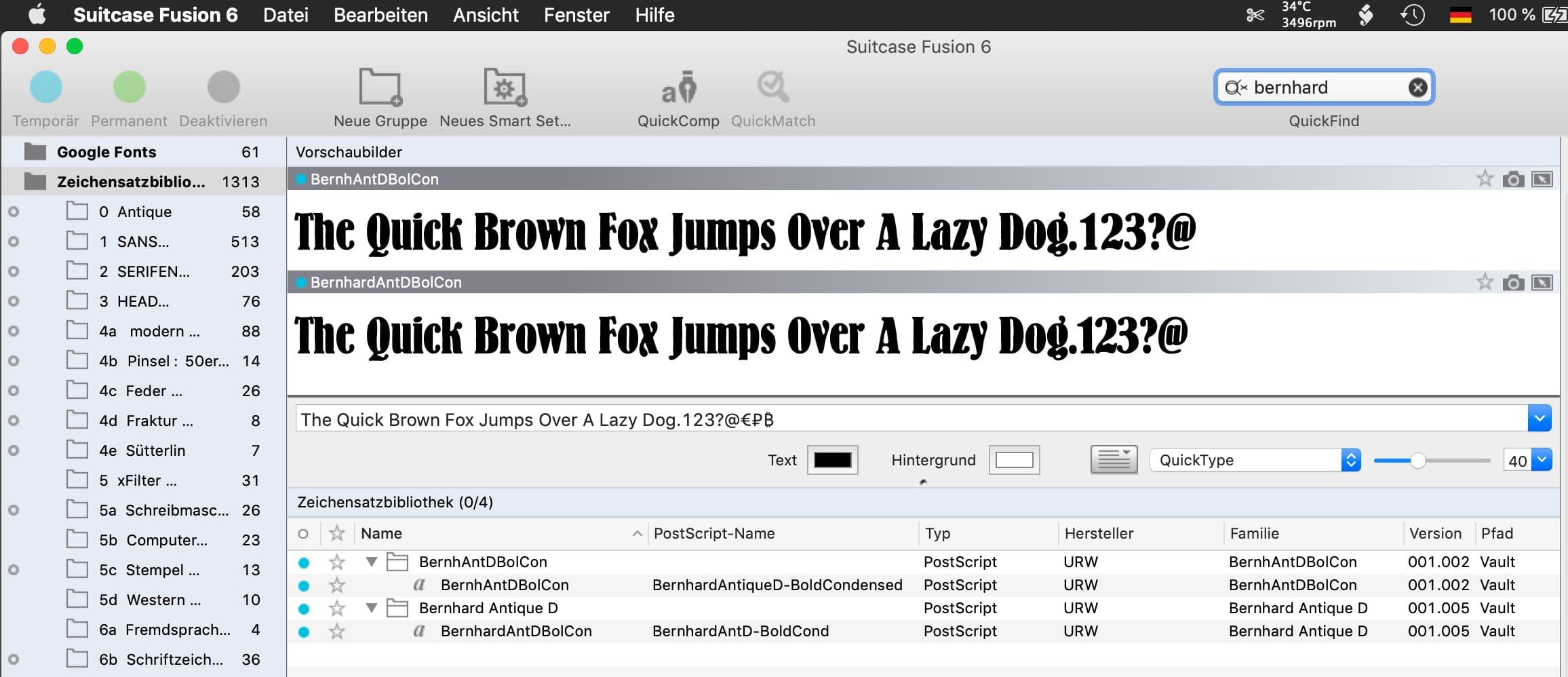Image resolution: width=1568 pixels, height=677 pixels.
Task: Open the QuickType preview mode dropdown
Action: 1255,460
